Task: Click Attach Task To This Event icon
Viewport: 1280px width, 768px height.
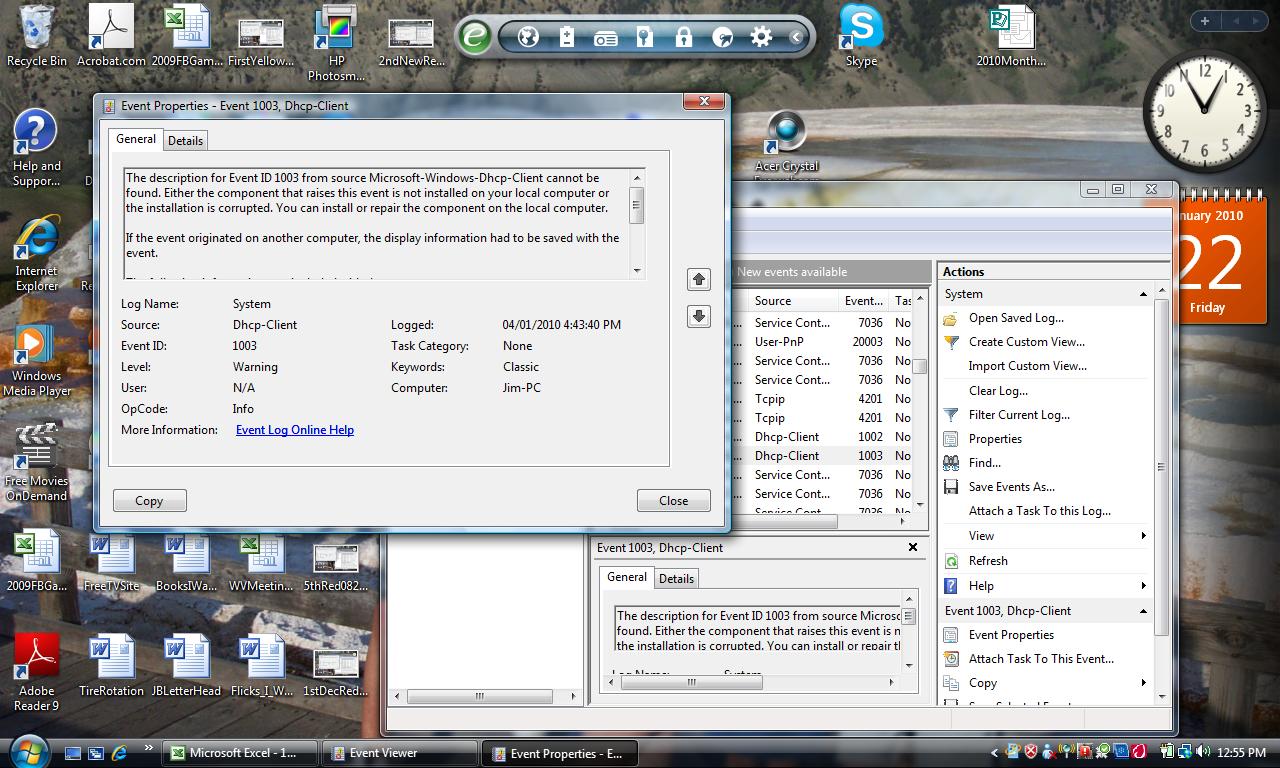Action: 951,659
